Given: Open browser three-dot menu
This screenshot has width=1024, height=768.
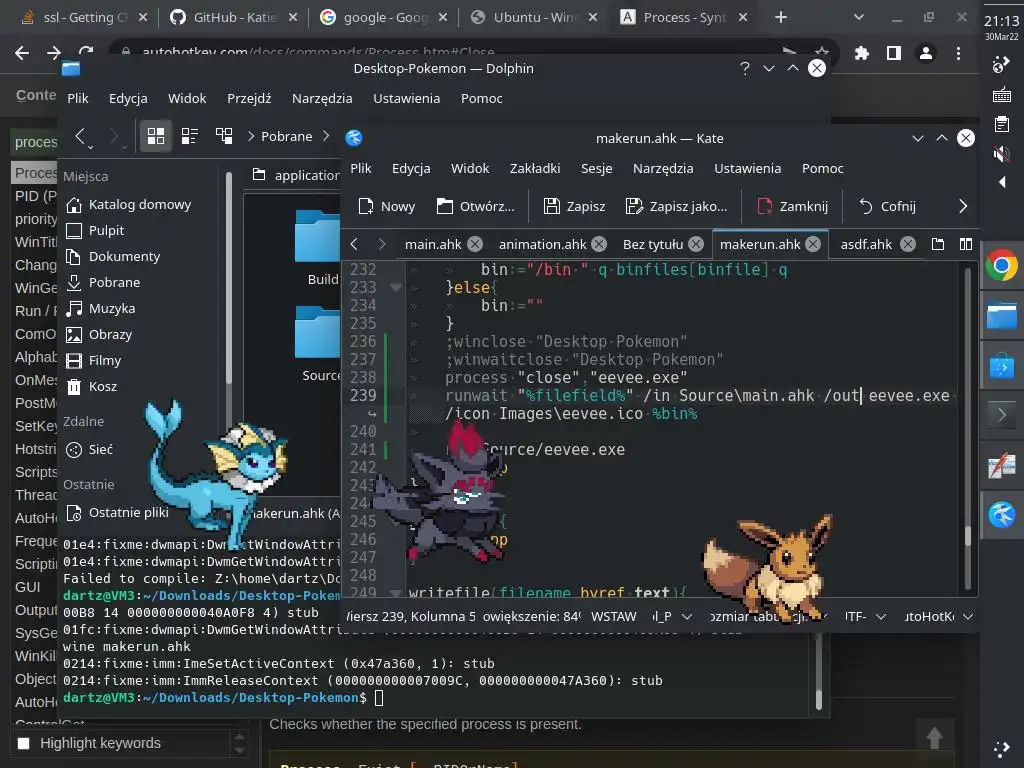Looking at the screenshot, I should (x=958, y=53).
